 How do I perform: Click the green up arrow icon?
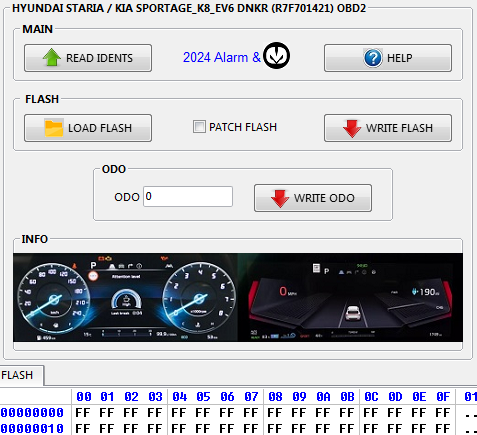click(52, 57)
